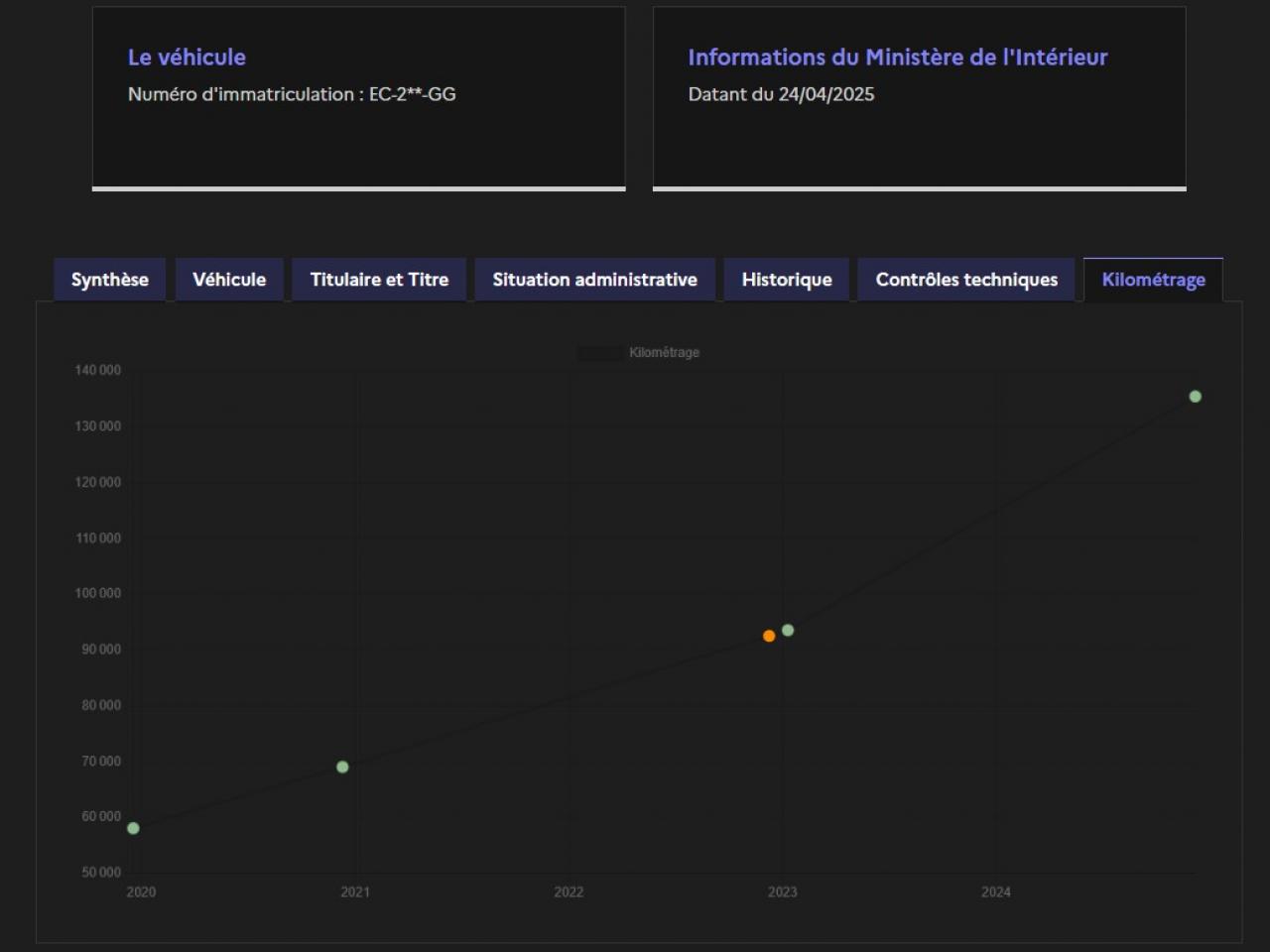
Task: Switch to the Véhicule tab
Action: pos(229,280)
